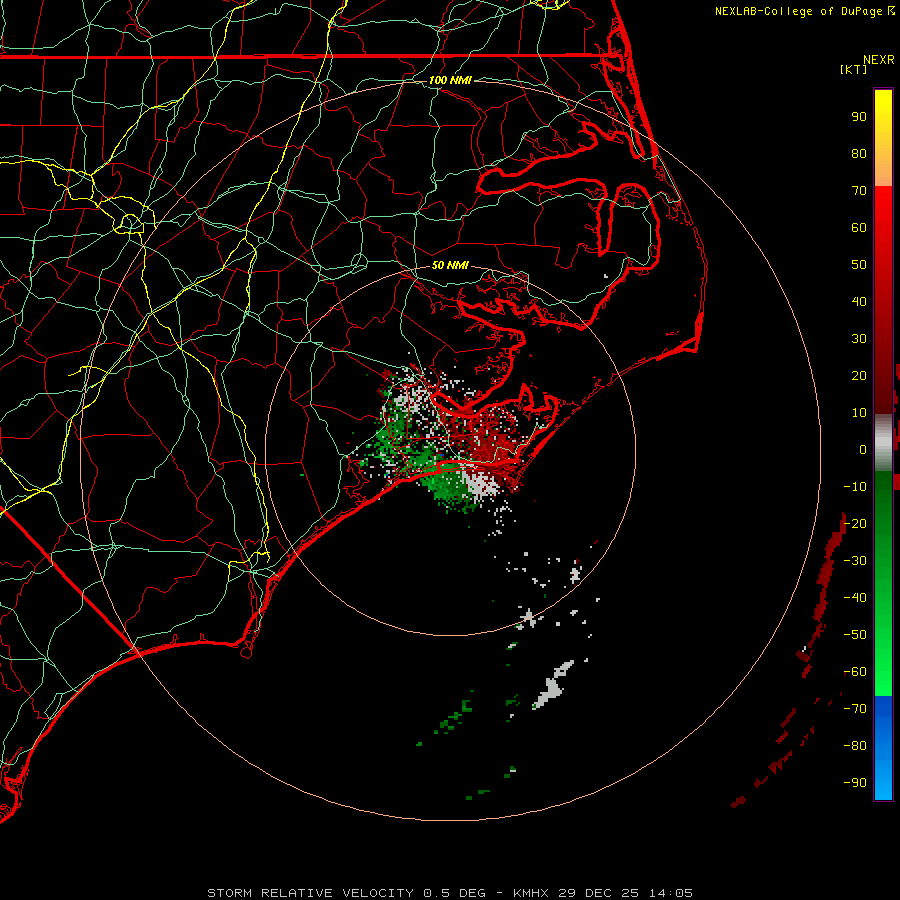Image resolution: width=900 pixels, height=900 pixels.
Task: Click the NEXR label above the color scale
Action: 879,60
